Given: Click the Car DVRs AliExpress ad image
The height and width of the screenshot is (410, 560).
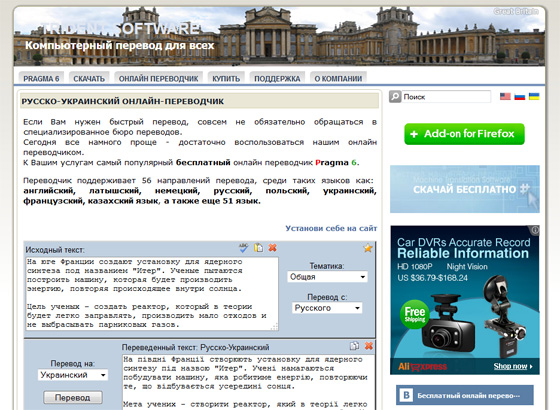Looking at the screenshot, I should tap(465, 300).
